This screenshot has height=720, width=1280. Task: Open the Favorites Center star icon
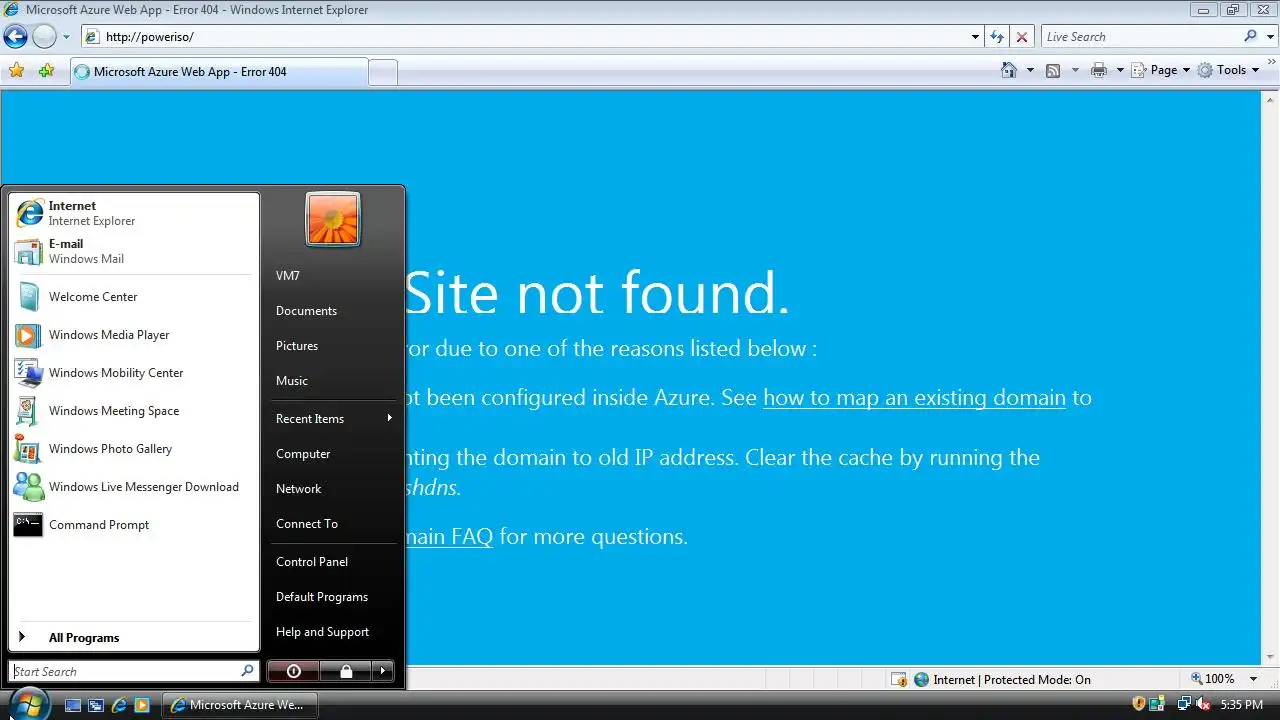16,71
